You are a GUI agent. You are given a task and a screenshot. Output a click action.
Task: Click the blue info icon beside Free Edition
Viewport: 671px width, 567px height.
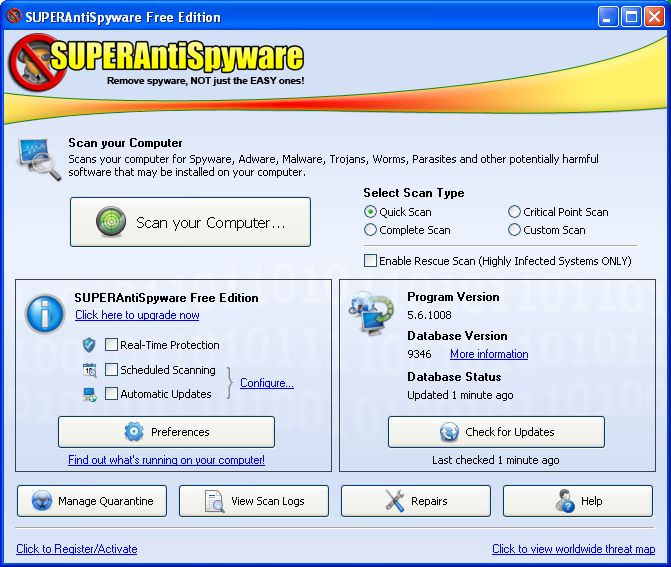pyautogui.click(x=44, y=313)
